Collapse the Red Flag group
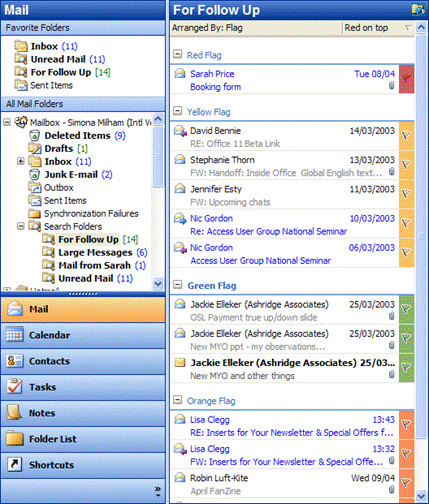 tap(178, 54)
